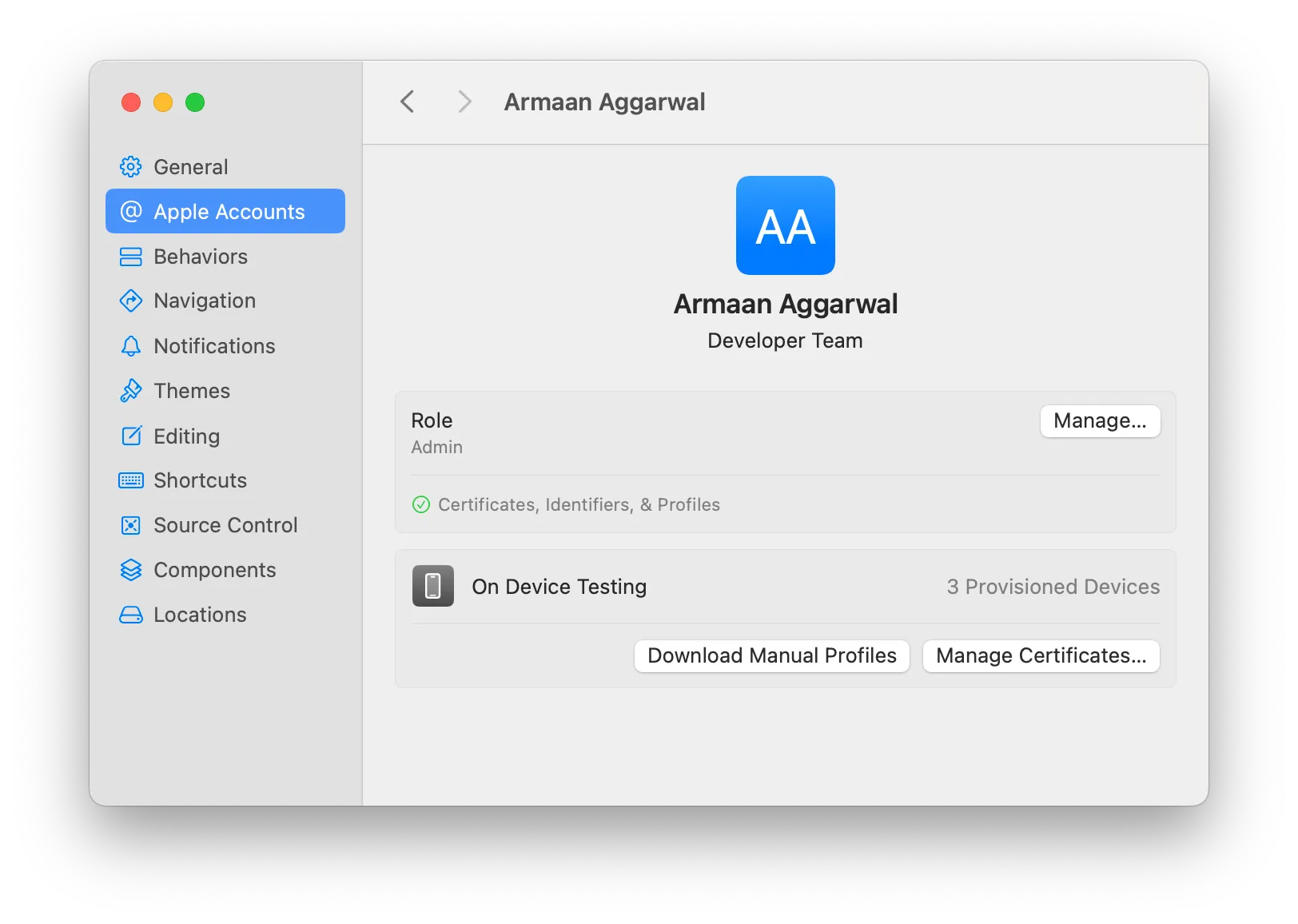Screen dimensions: 1298x924
Task: Open Notifications via the bell icon
Action: click(x=131, y=346)
